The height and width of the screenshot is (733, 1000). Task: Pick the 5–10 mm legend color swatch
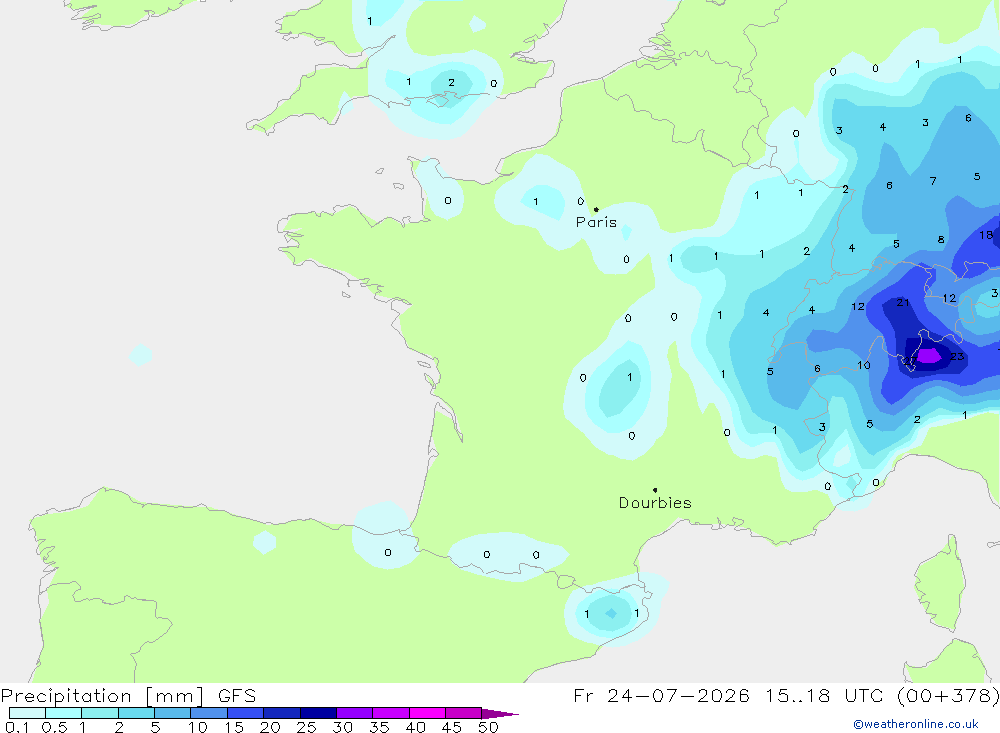pos(172,713)
